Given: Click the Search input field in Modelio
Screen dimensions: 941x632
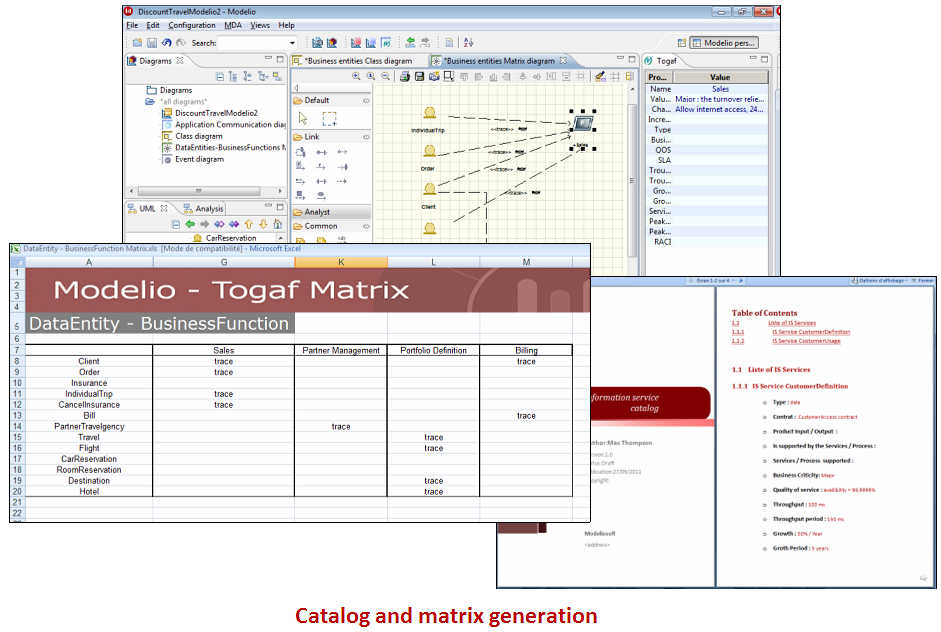Looking at the screenshot, I should coord(253,43).
